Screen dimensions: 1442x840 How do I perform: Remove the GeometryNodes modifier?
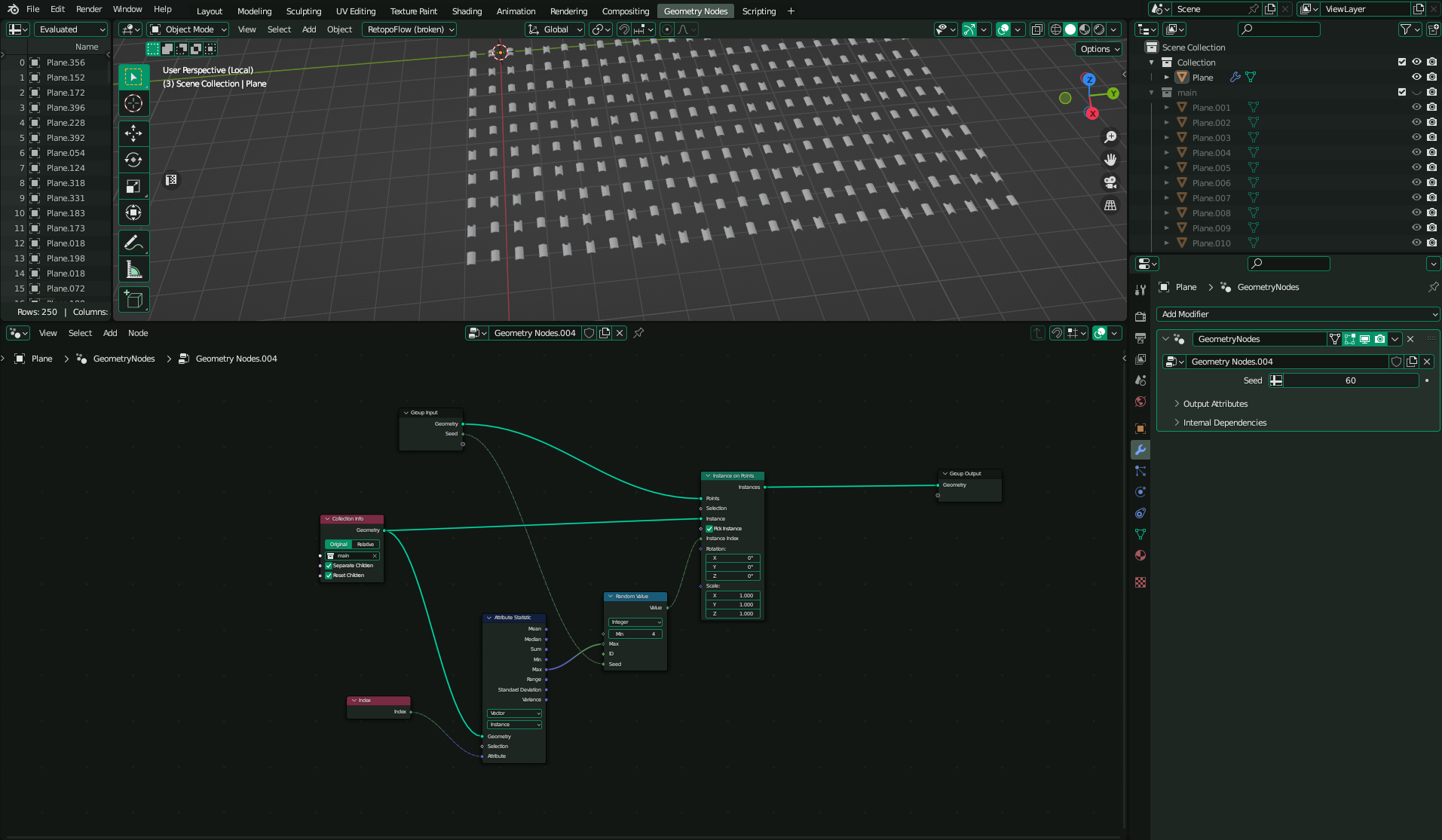[1410, 339]
